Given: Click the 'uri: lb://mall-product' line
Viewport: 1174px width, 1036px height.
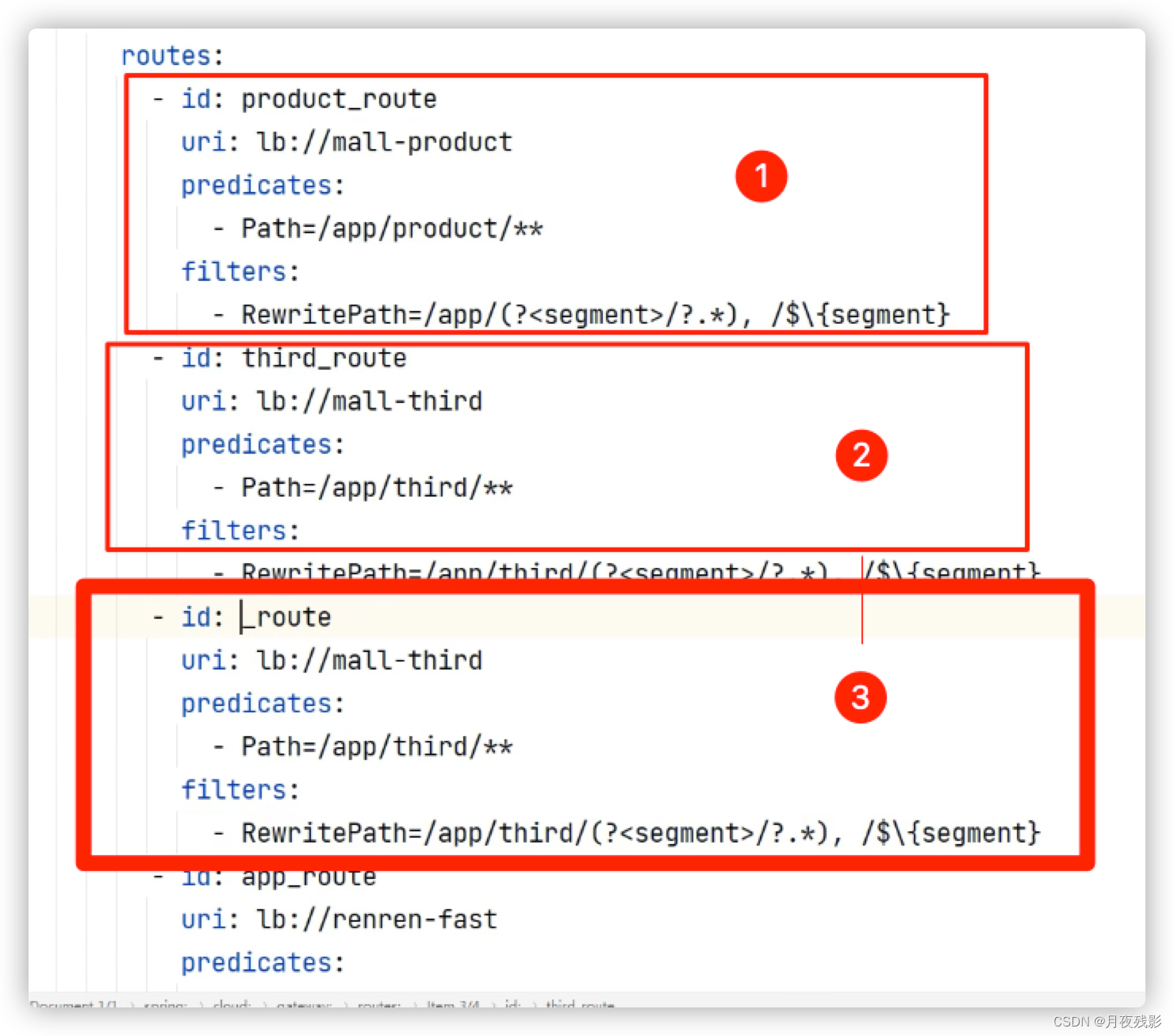Looking at the screenshot, I should click(347, 142).
